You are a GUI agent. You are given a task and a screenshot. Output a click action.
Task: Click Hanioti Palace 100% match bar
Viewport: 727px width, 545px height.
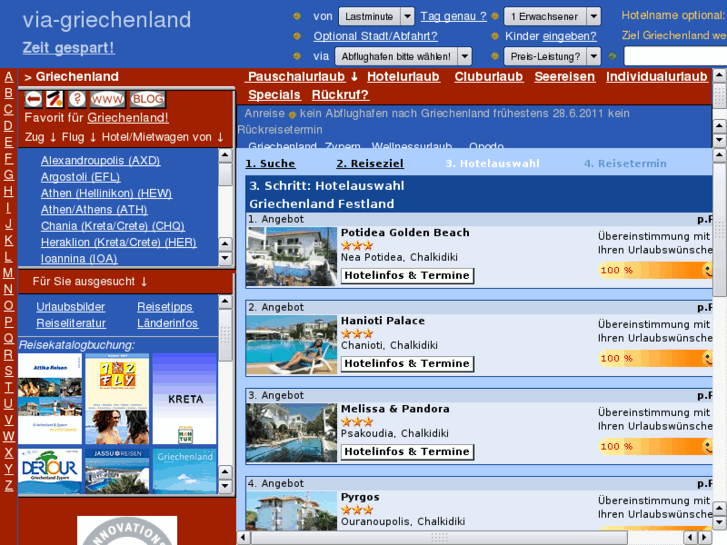pos(655,359)
